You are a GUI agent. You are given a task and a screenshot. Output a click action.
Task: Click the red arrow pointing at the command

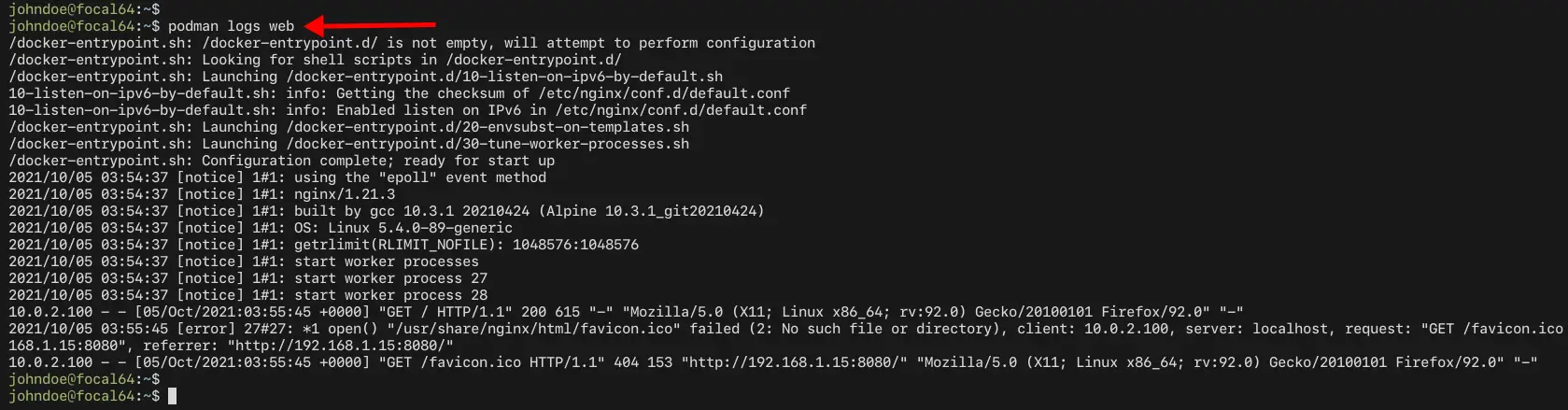click(x=370, y=25)
